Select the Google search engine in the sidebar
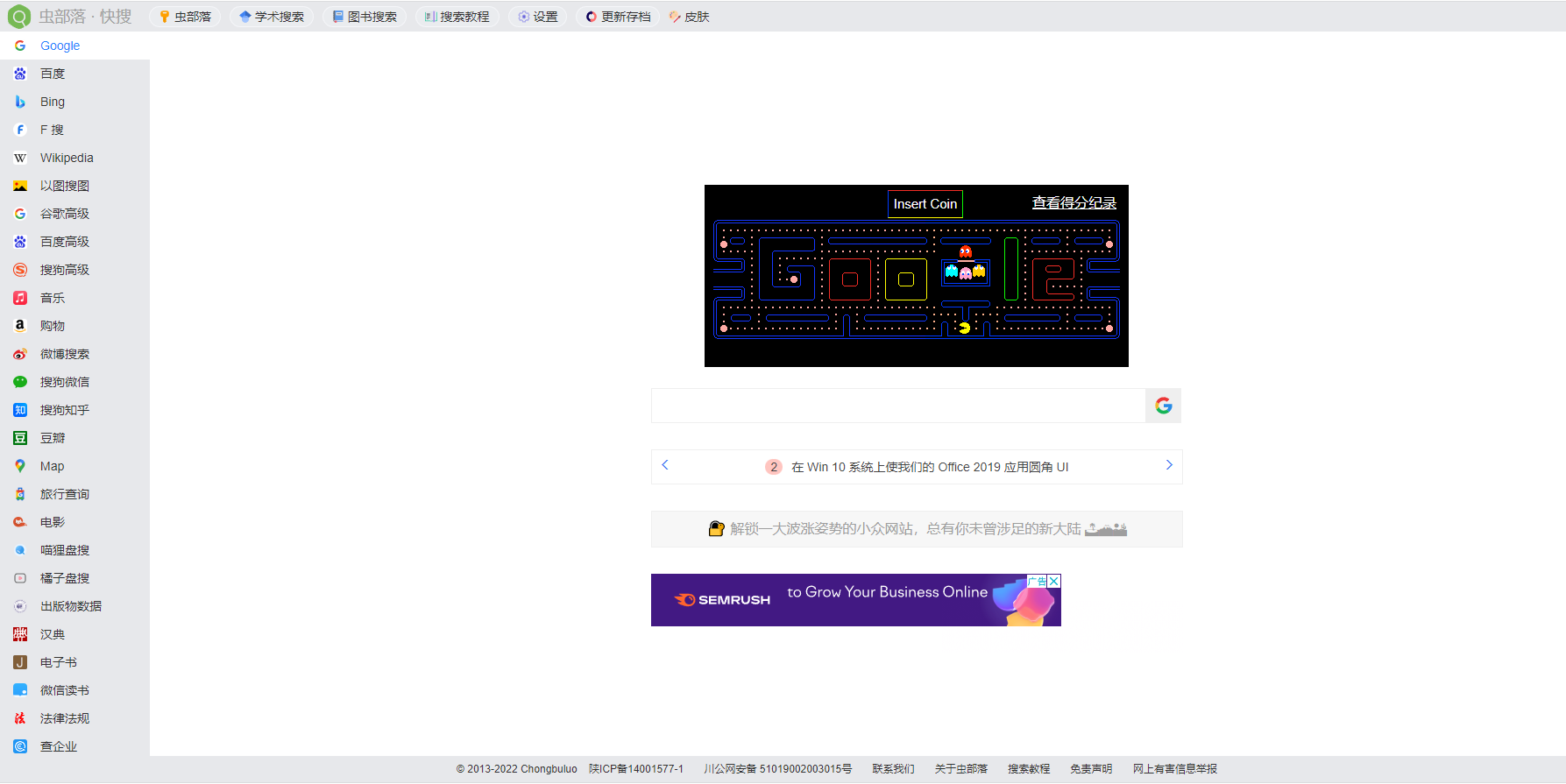This screenshot has width=1566, height=784. 74,46
